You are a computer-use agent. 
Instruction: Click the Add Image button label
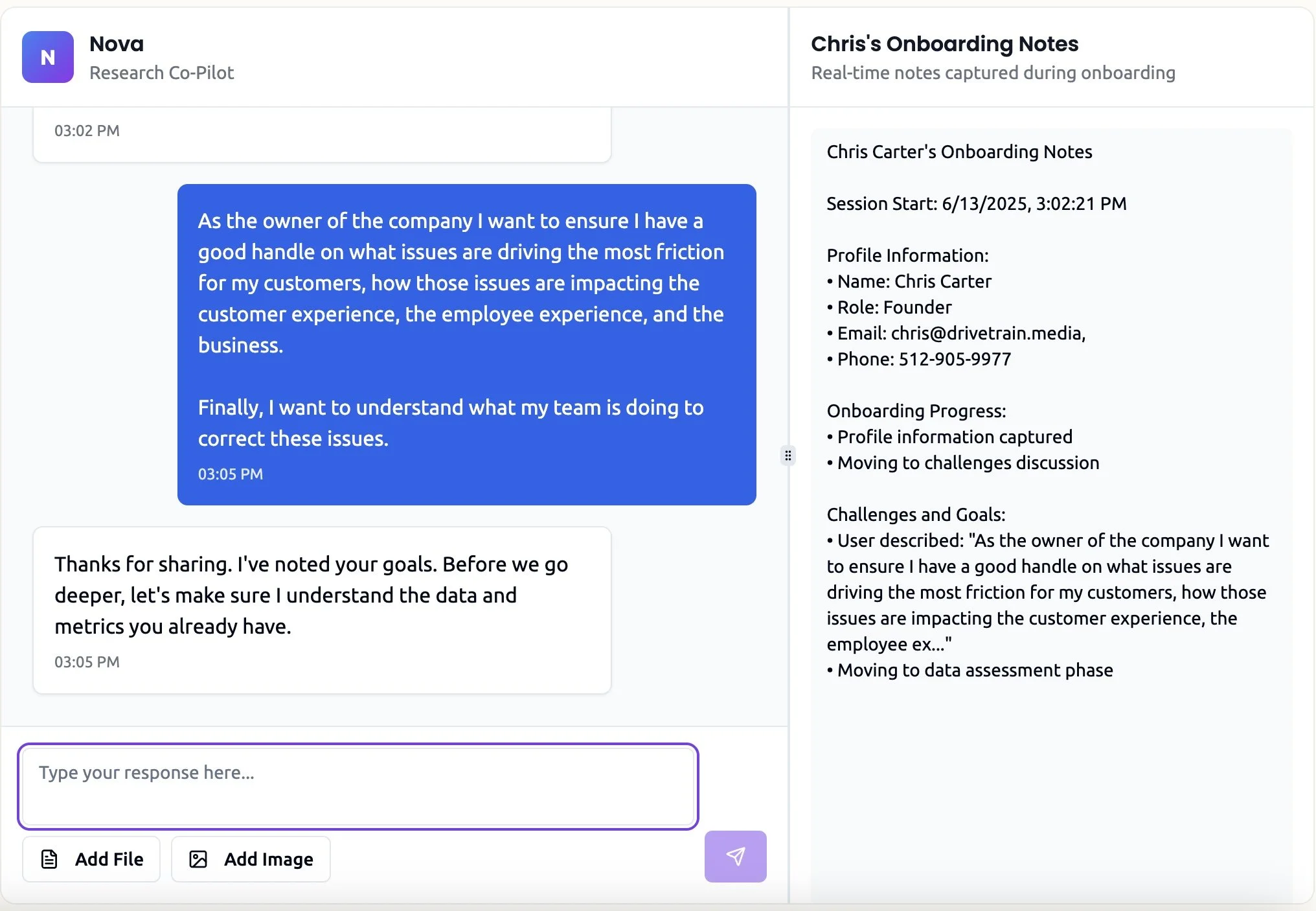click(x=268, y=859)
